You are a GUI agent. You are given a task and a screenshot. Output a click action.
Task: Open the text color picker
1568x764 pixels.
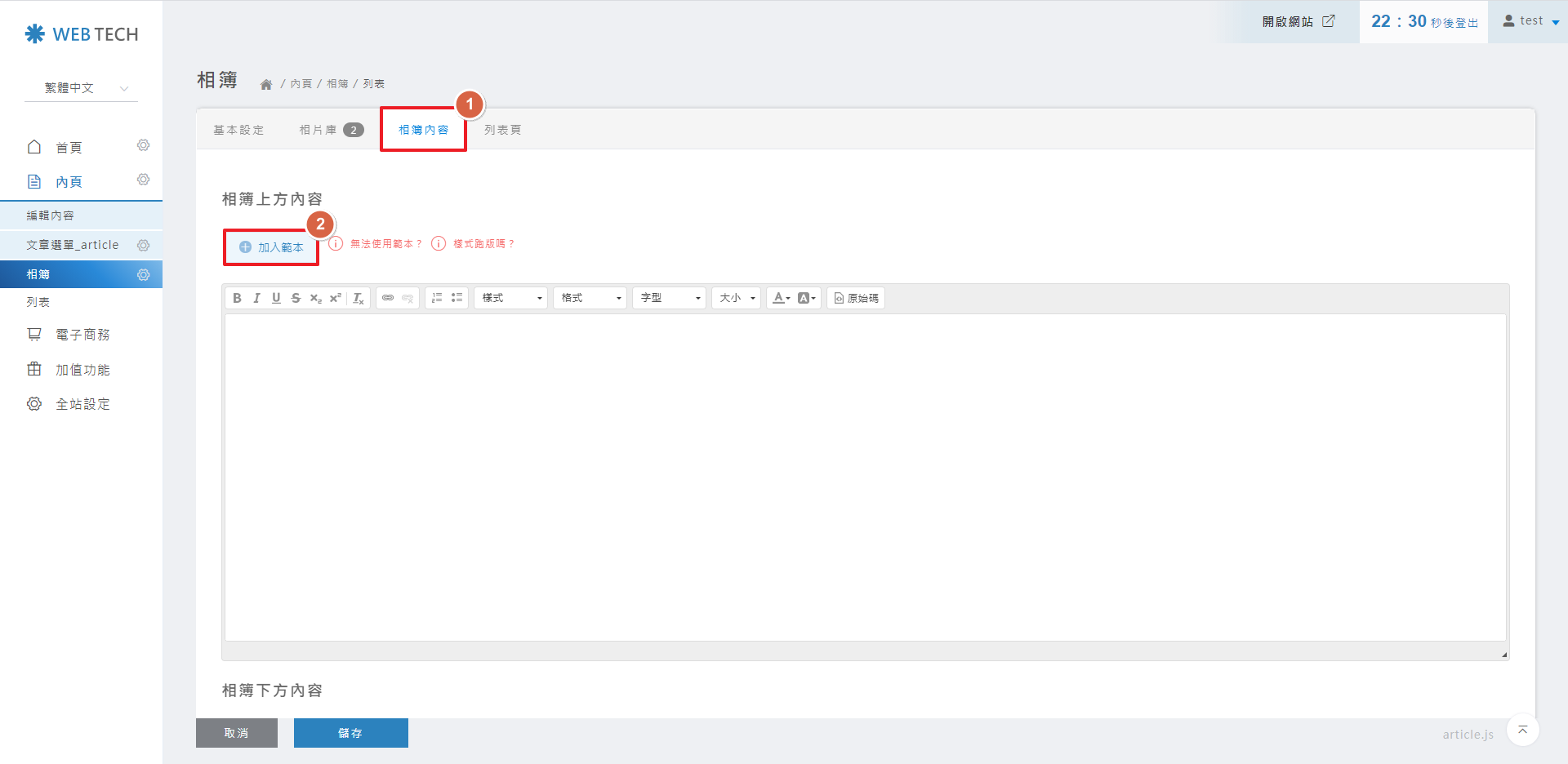point(782,298)
